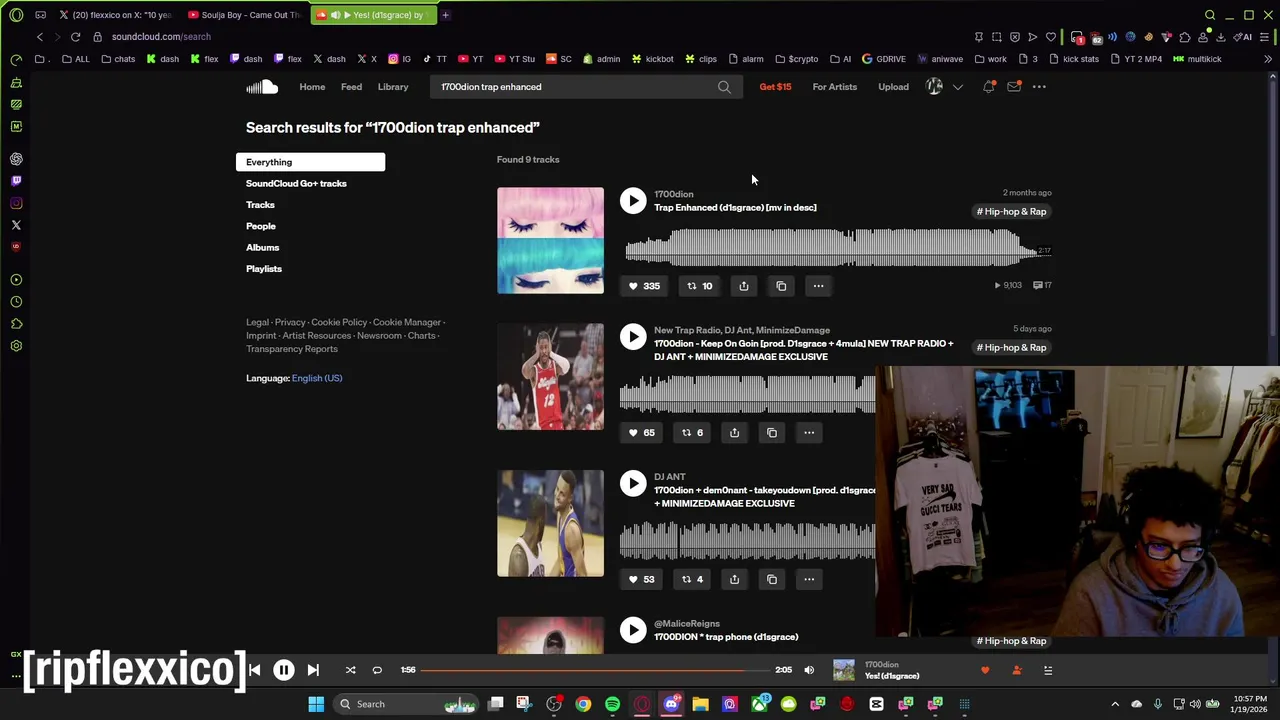Mute the player volume
Screen dimensions: 1280x720
[x=809, y=670]
